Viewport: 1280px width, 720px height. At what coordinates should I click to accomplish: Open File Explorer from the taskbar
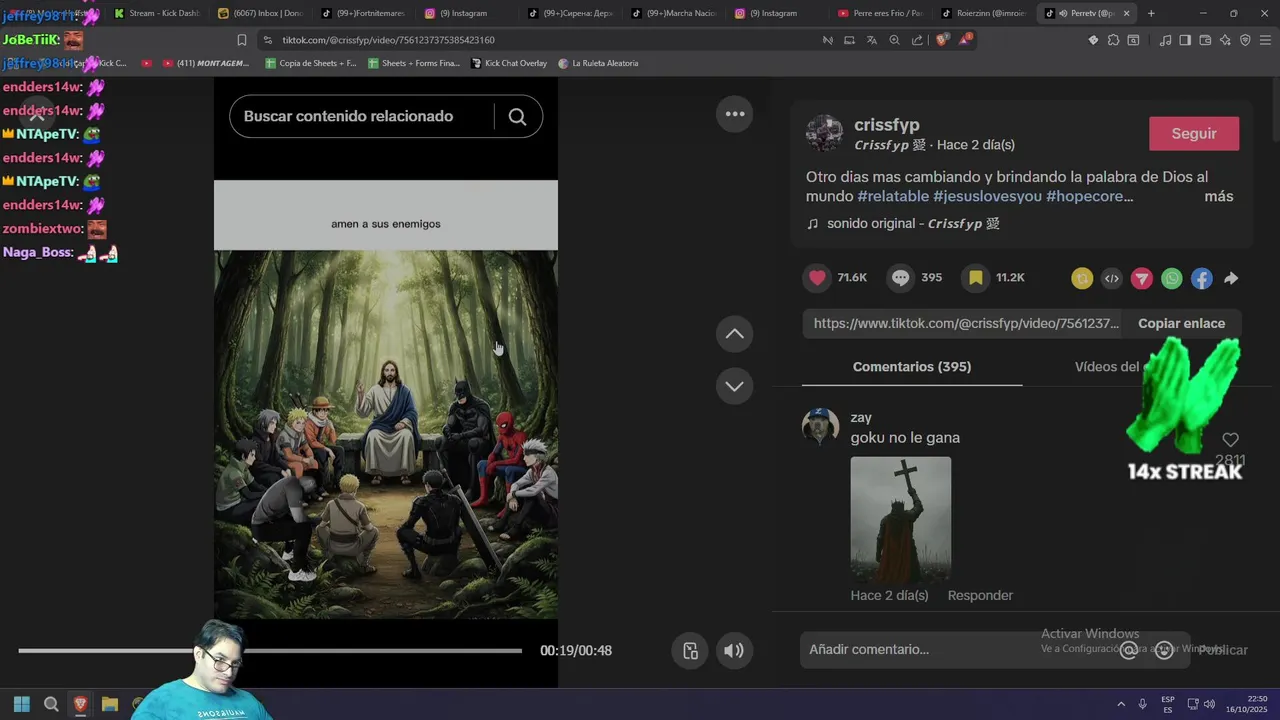110,704
